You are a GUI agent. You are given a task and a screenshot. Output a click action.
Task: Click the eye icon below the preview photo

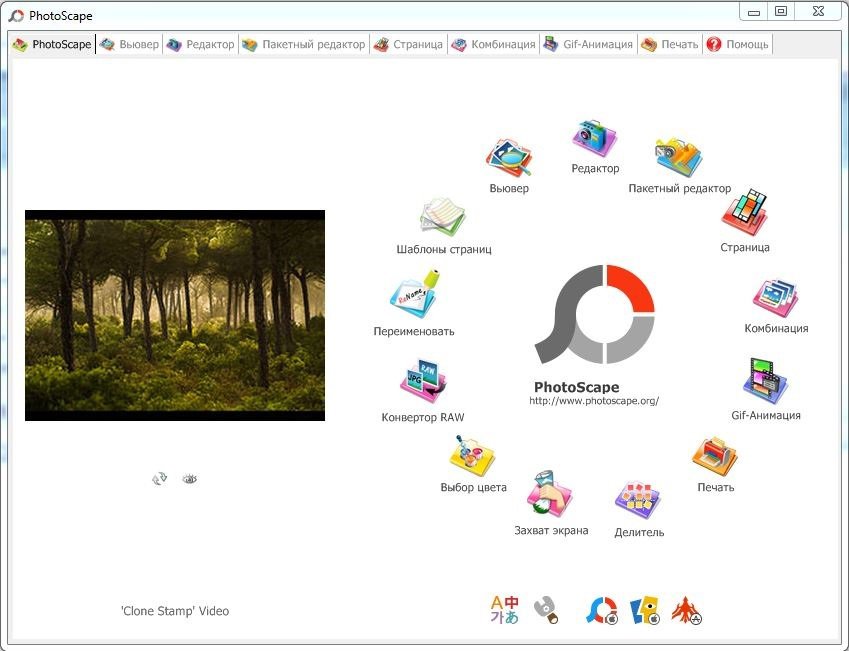coord(190,479)
